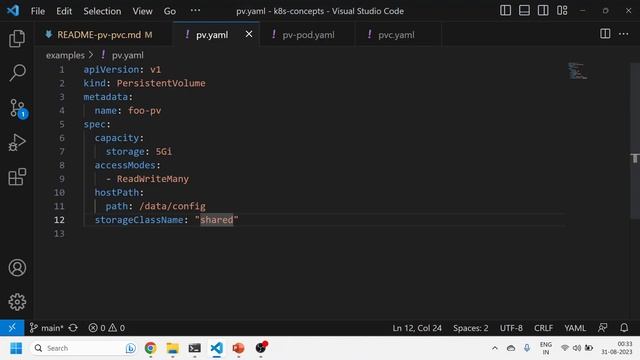
Task: Click the VS Code logo icon
Action: (x=13, y=11)
